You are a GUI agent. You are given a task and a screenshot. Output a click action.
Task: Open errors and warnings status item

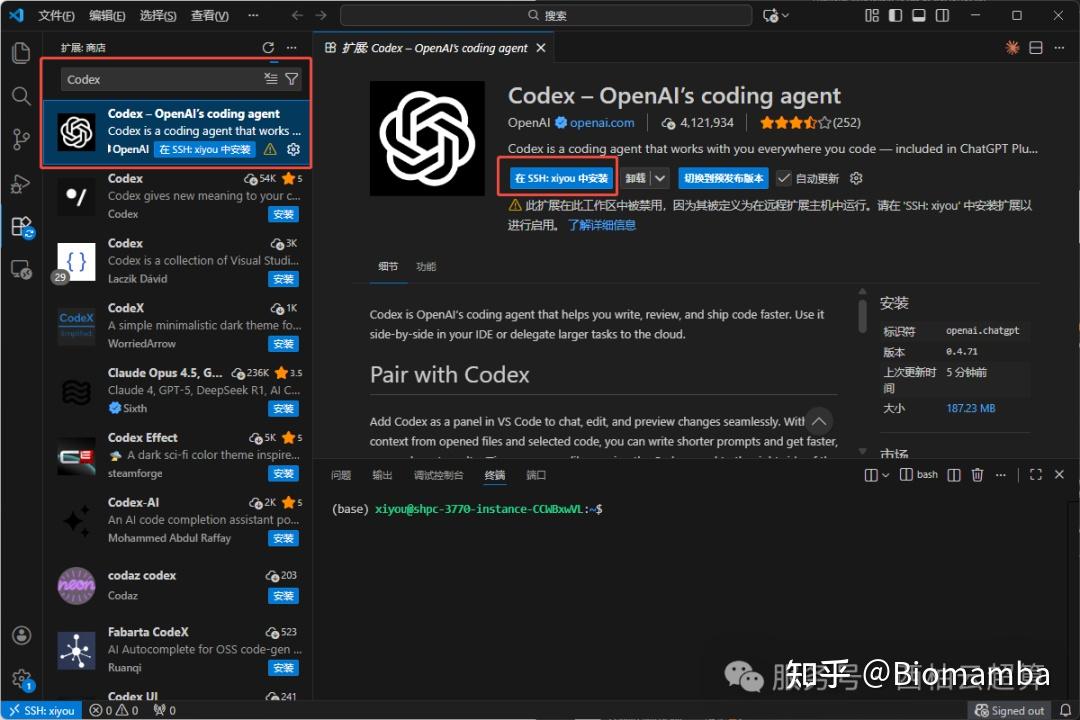point(114,710)
